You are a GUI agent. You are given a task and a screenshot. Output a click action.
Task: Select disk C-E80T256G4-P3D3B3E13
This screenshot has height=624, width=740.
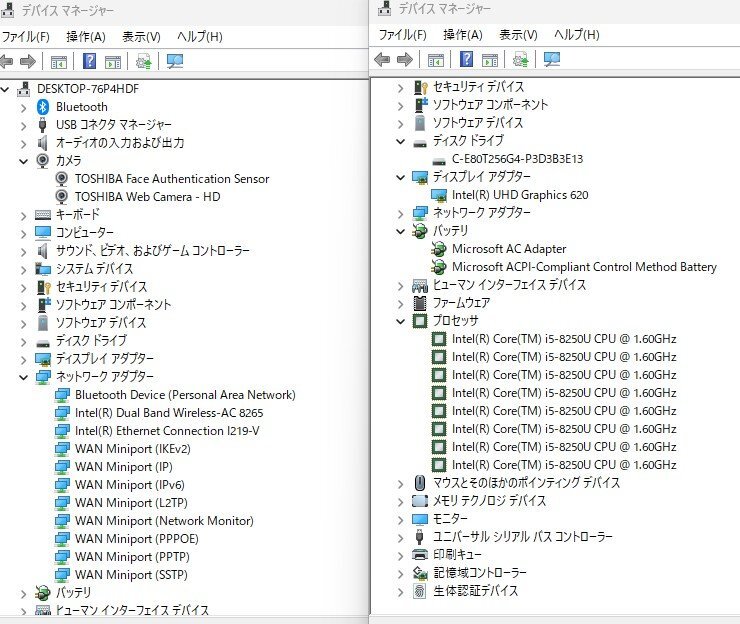click(x=517, y=159)
